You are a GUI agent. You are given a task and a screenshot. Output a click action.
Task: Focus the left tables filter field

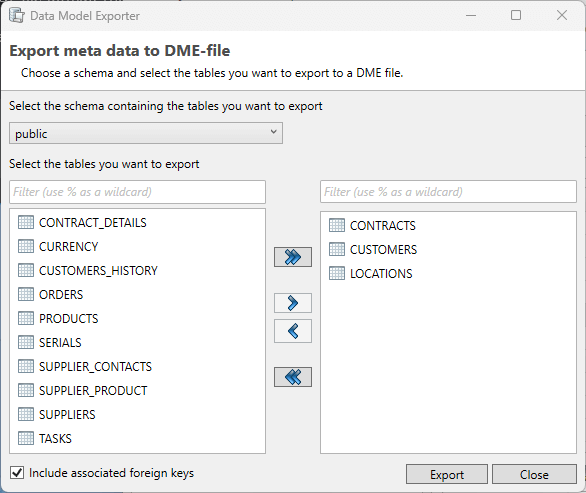click(138, 192)
